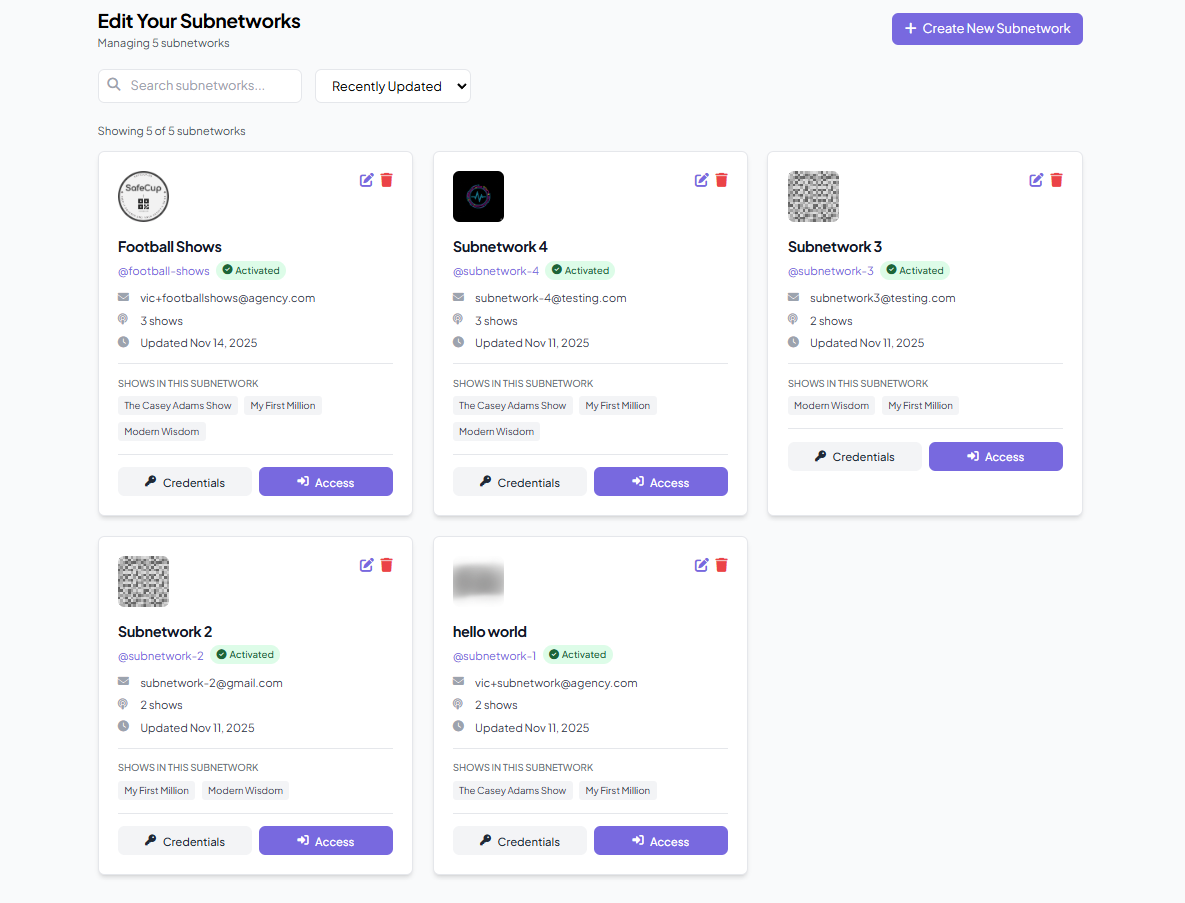Click Create New Subnetwork button
1185x903 pixels.
point(987,29)
